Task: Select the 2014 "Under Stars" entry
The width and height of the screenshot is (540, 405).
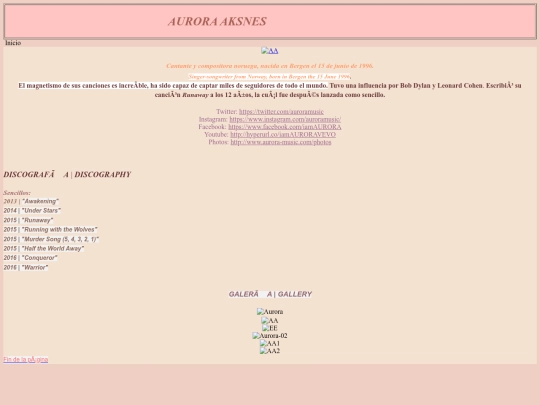Action: click(x=32, y=210)
